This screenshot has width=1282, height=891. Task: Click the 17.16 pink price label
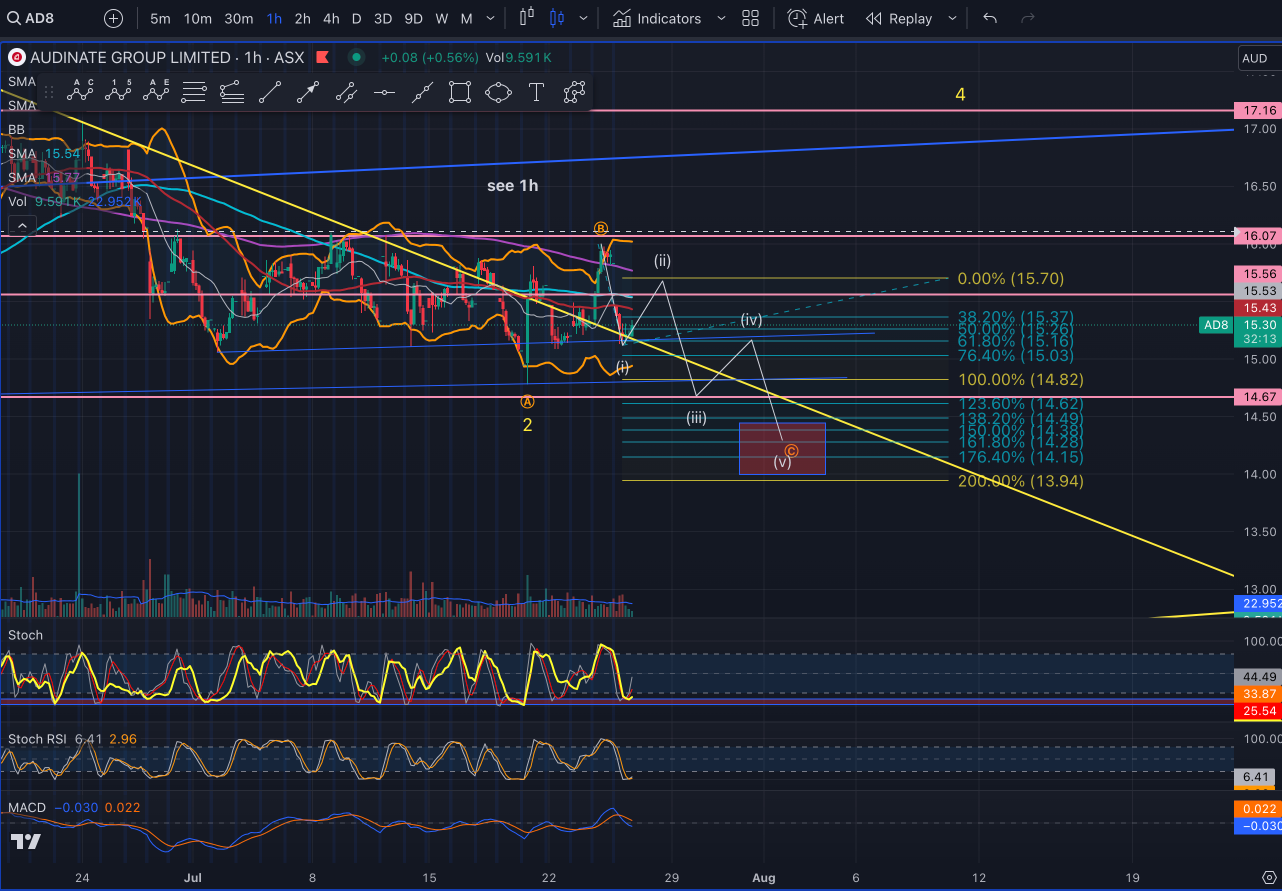click(x=1256, y=110)
